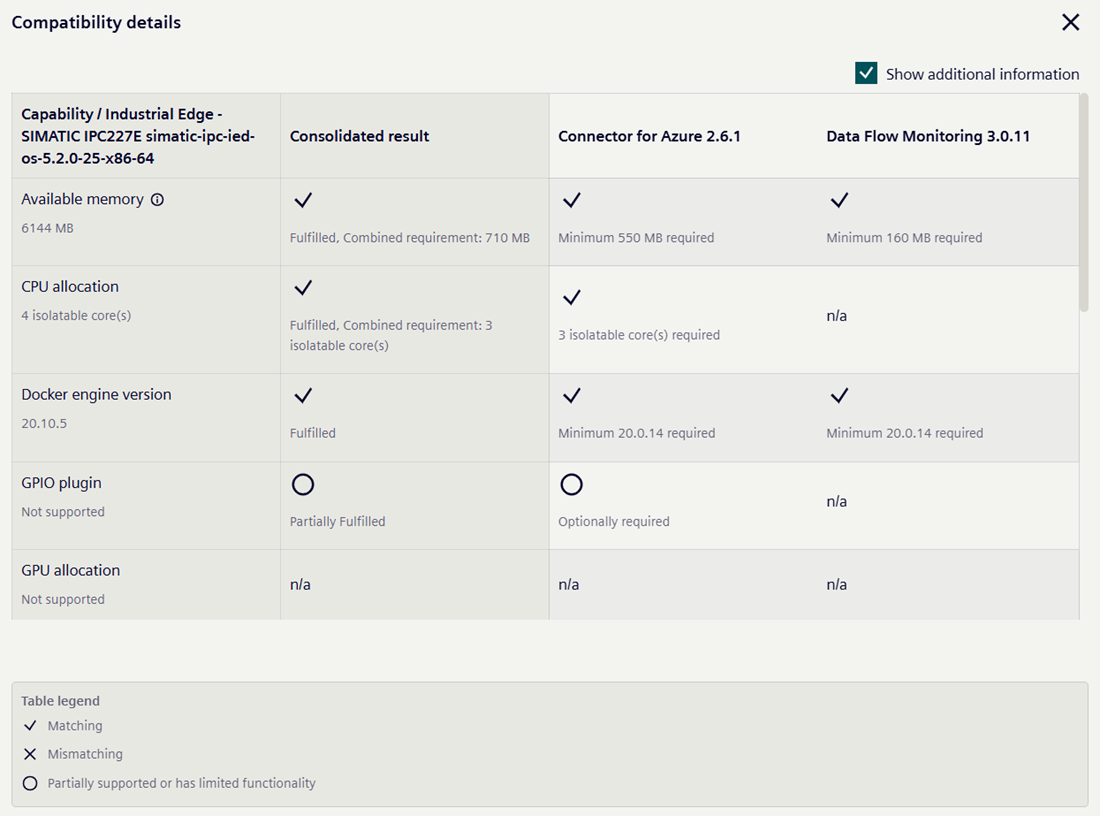Click the CPU allocation row label
The image size is (1100, 816).
[x=70, y=286]
